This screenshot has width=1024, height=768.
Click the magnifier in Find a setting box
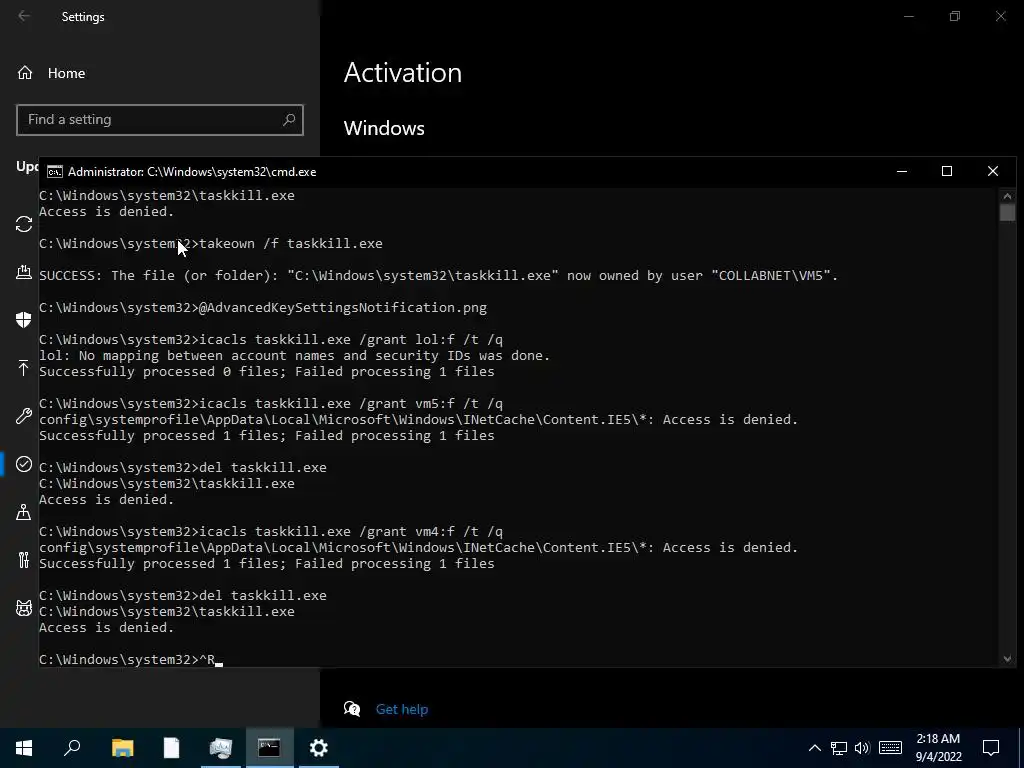(289, 120)
